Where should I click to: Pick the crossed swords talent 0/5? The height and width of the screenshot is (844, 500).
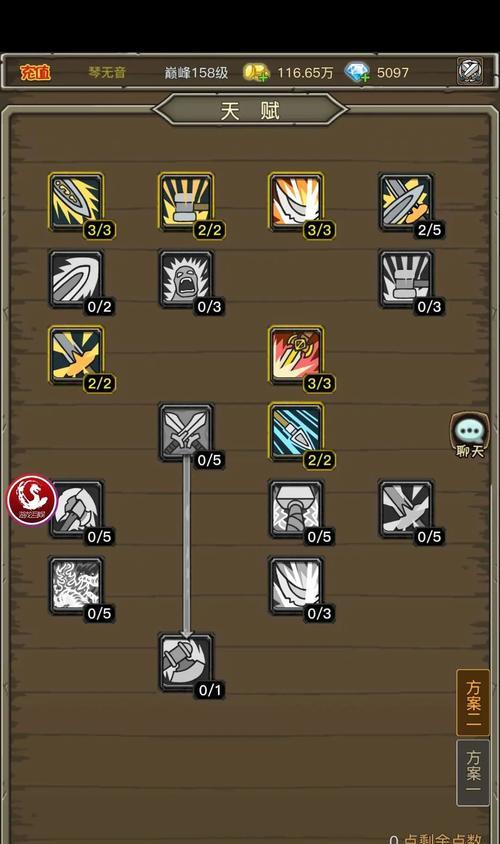click(x=186, y=432)
